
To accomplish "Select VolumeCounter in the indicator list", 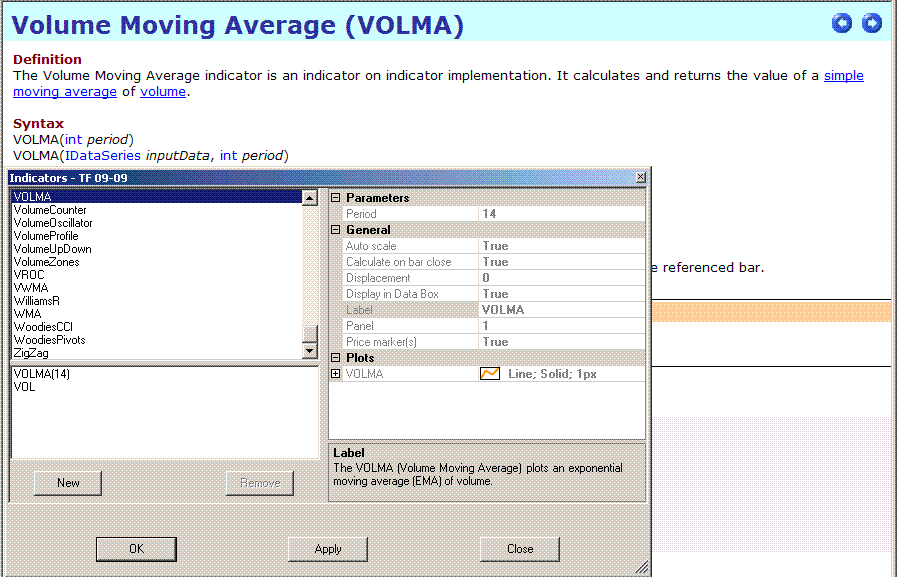I will click(x=157, y=210).
